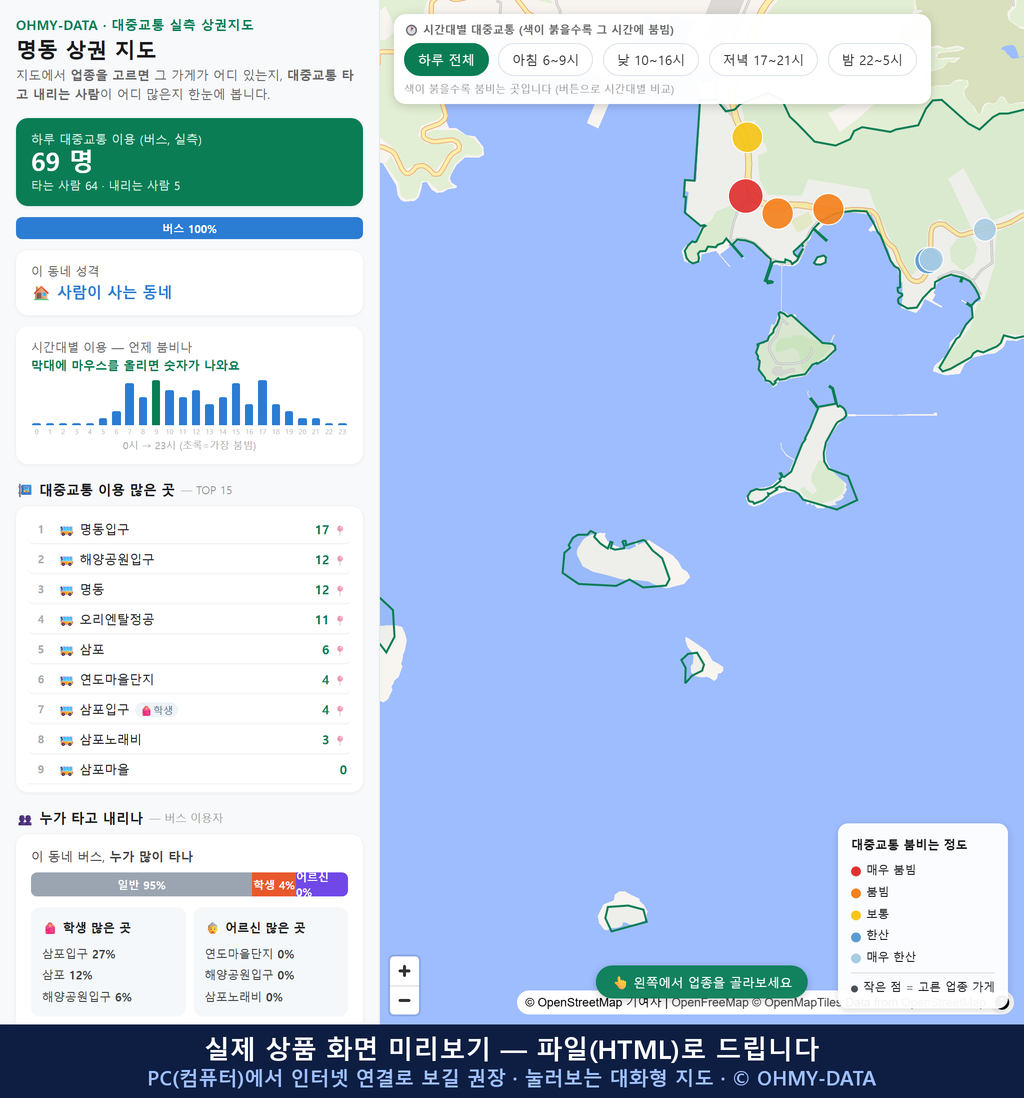Image resolution: width=1024 pixels, height=1098 pixels.
Task: Click the 삼포입구 27% text
Action: point(78,954)
